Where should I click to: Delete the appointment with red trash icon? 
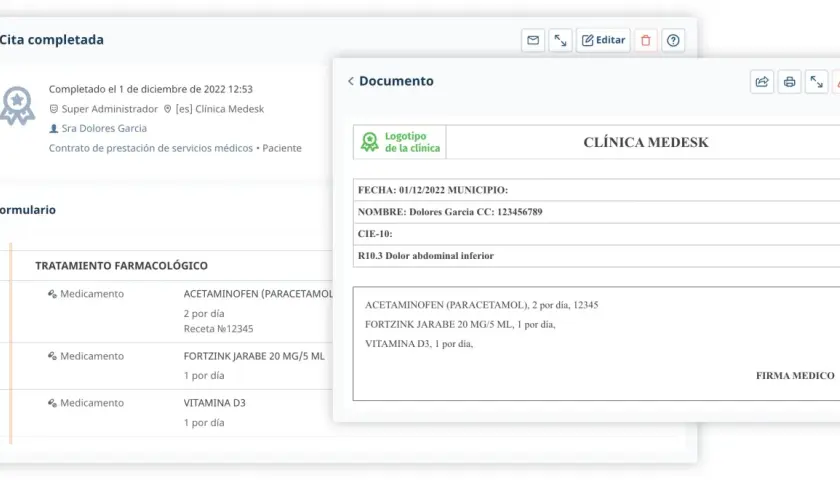(x=646, y=40)
